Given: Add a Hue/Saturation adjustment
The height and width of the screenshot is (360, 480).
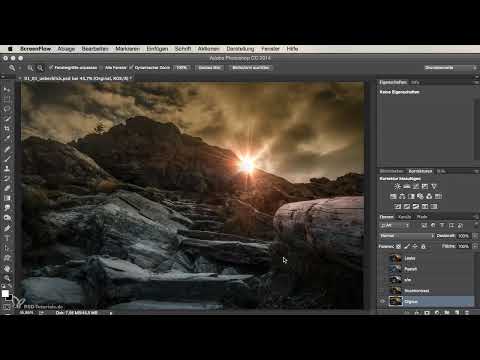Looking at the screenshot, I should pyautogui.click(x=393, y=196).
